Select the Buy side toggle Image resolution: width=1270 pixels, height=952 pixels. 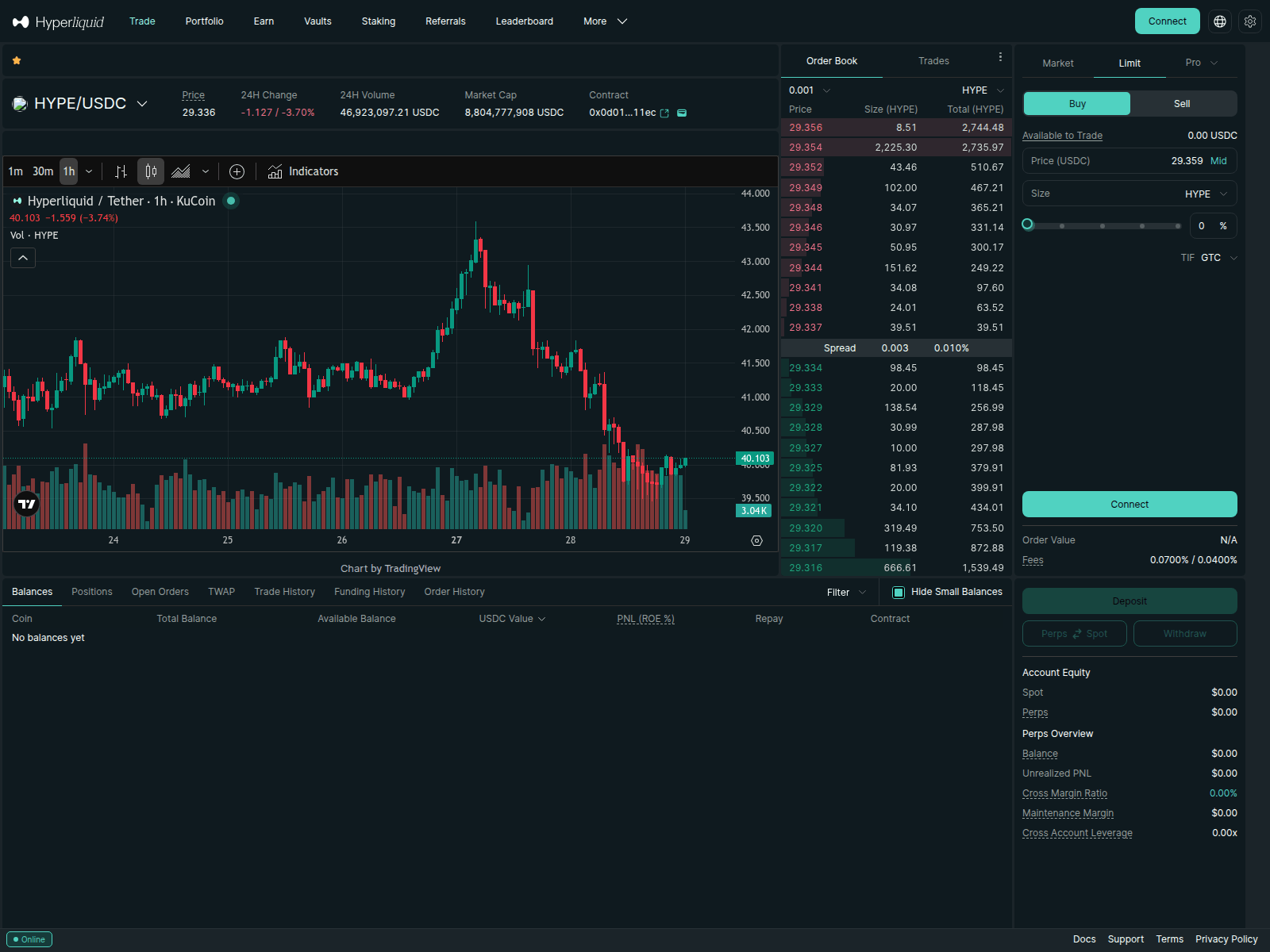(x=1076, y=104)
